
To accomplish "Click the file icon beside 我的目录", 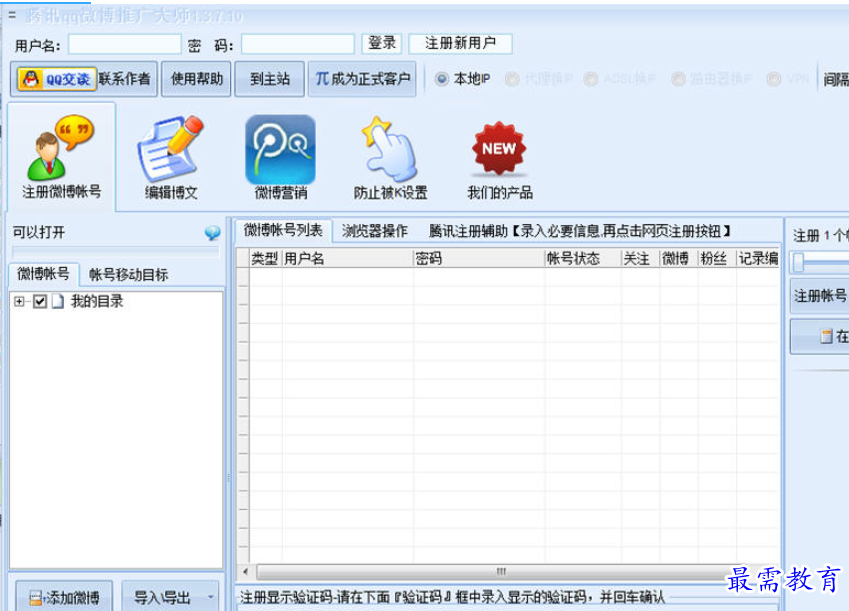I will pyautogui.click(x=58, y=301).
